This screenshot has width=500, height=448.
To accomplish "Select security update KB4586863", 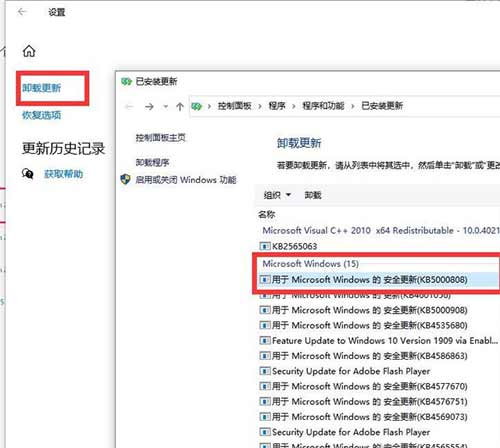I will 369,356.
